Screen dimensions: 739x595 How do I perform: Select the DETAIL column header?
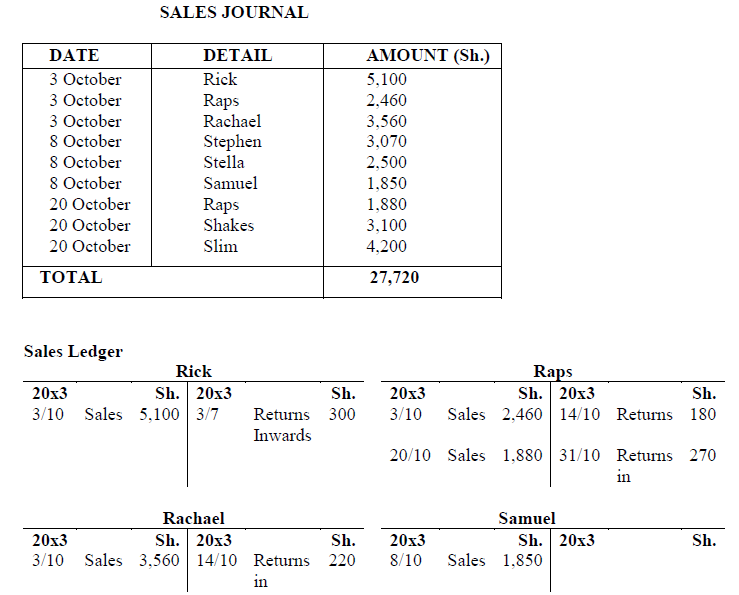pyautogui.click(x=237, y=56)
